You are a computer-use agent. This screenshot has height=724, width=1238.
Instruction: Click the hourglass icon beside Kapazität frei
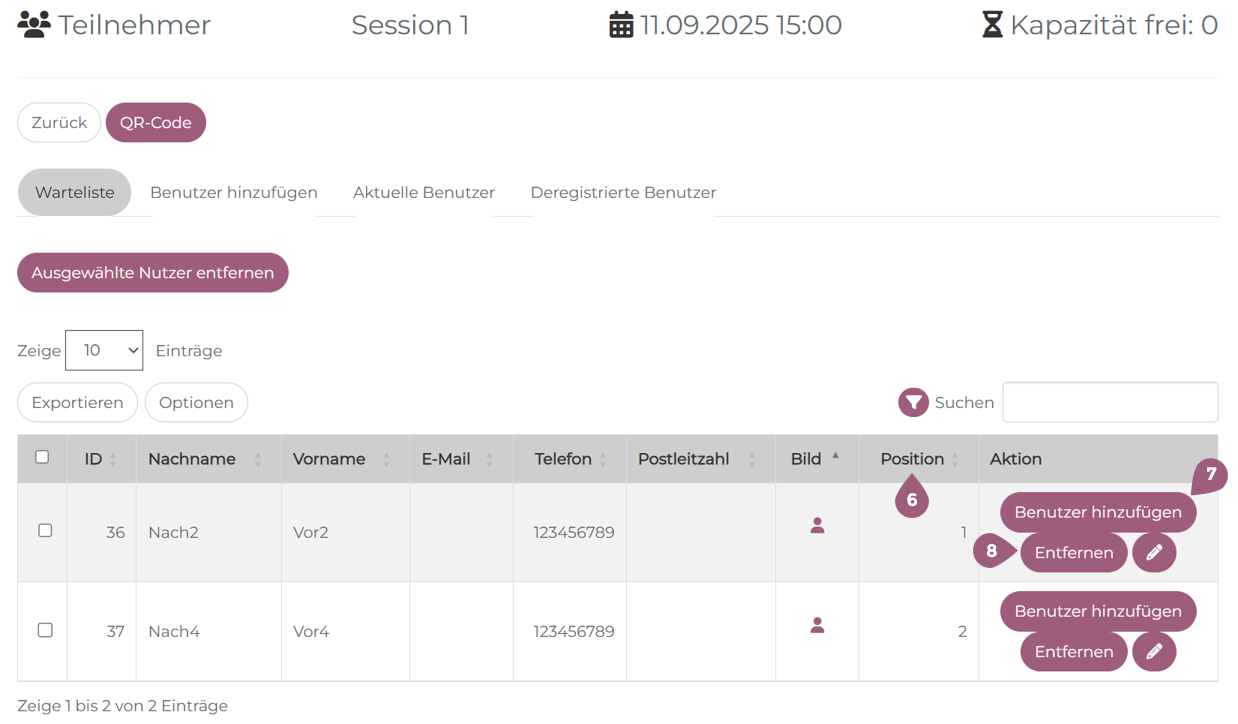(x=992, y=25)
